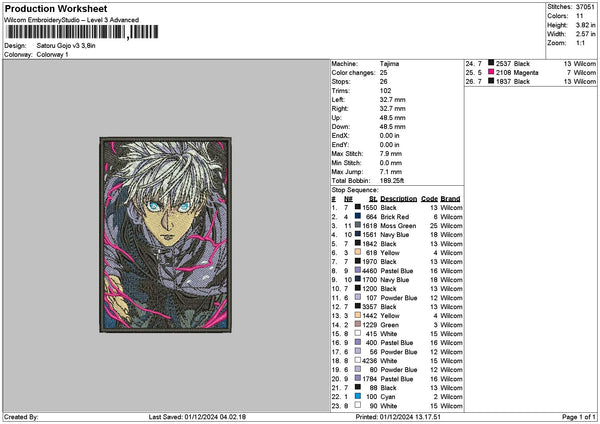Click the Description column header
600x424 pixels.
pos(398,199)
